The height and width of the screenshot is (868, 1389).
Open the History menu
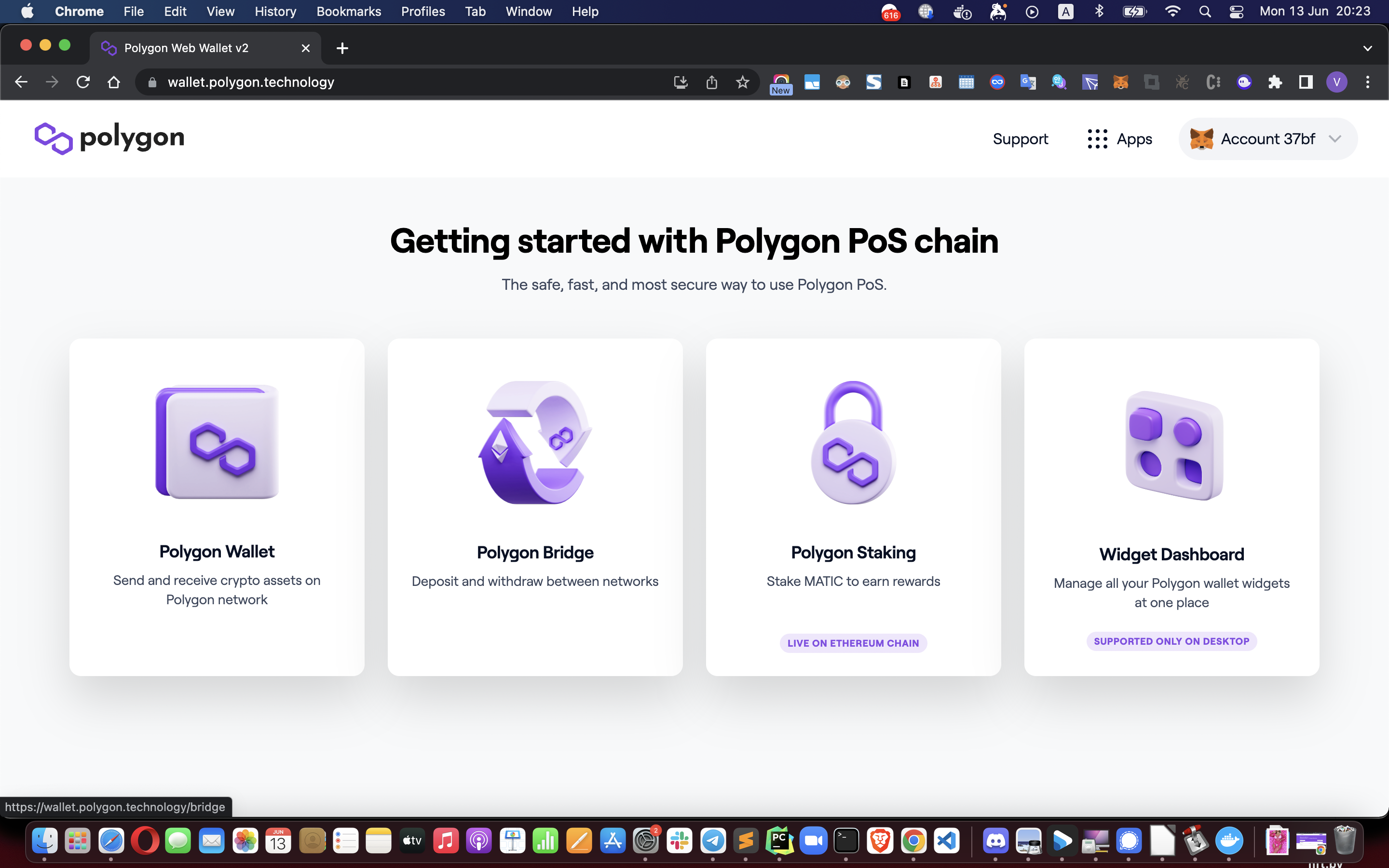(275, 12)
